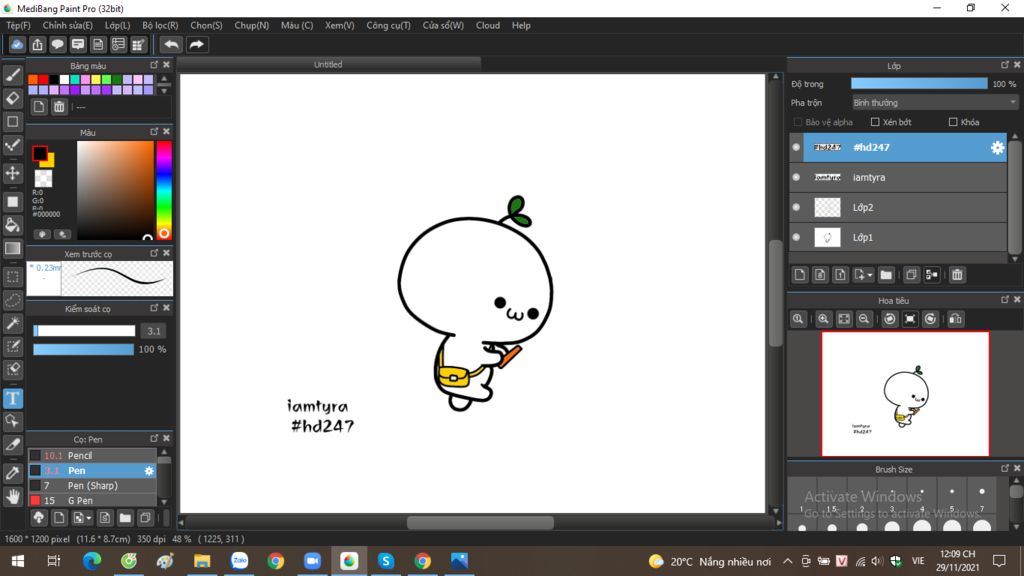1024x576 pixels.
Task: Open settings gear of Pen brush
Action: tap(149, 471)
